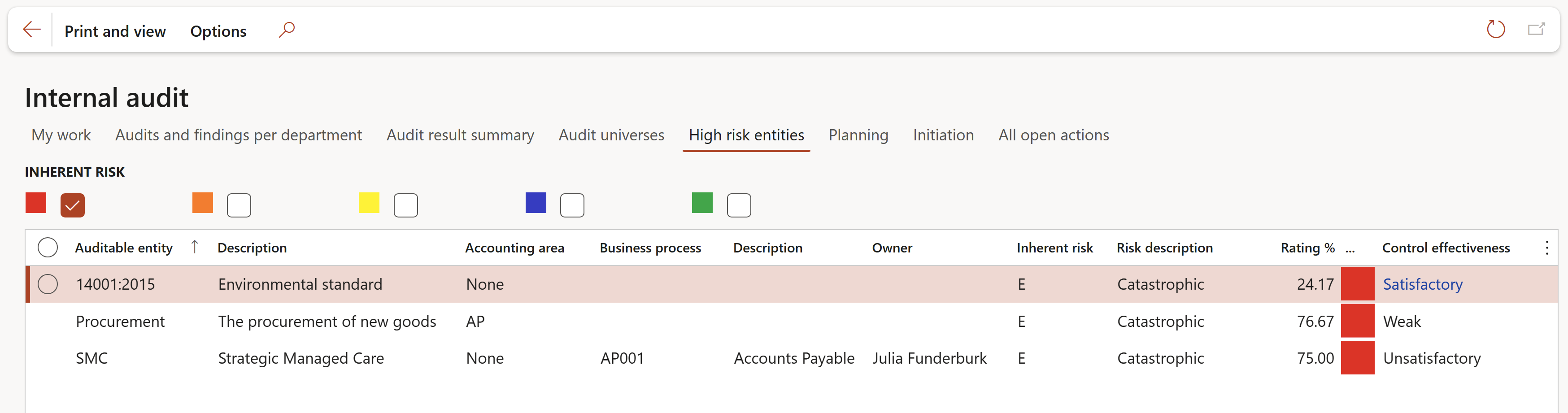Image resolution: width=1568 pixels, height=413 pixels.
Task: Click the yellow inherent risk color square
Action: [x=369, y=203]
